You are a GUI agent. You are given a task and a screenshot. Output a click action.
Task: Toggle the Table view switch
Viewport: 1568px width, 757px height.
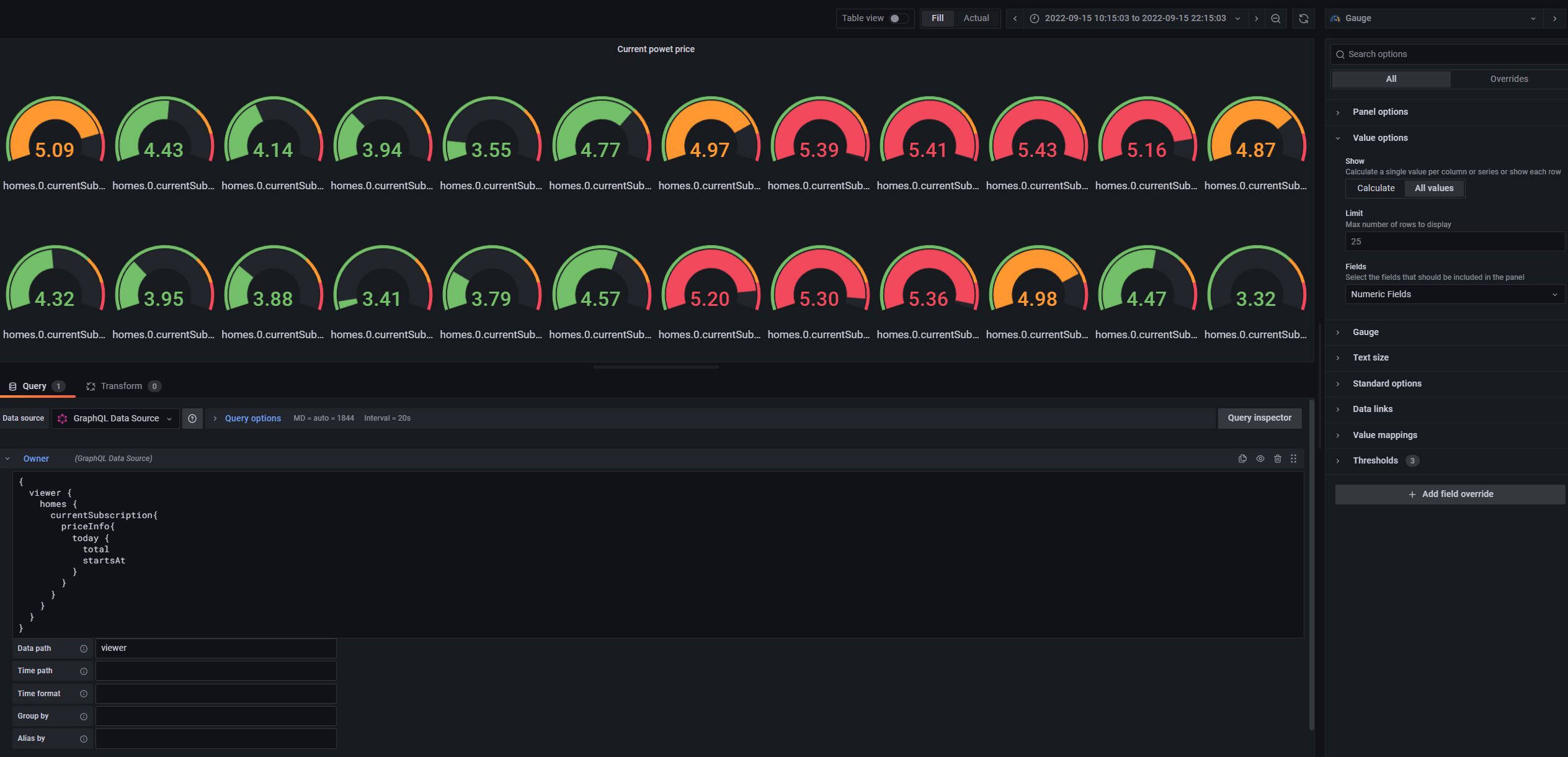(898, 19)
